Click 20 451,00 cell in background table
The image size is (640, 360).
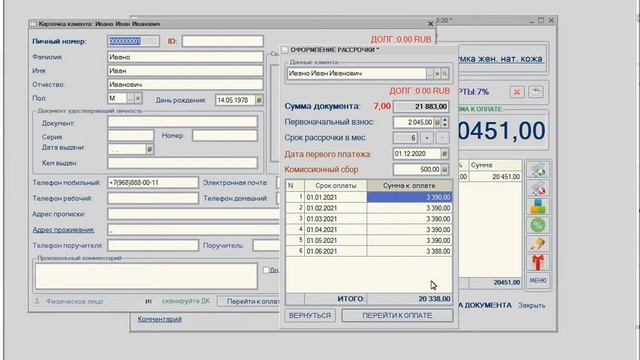click(x=495, y=176)
